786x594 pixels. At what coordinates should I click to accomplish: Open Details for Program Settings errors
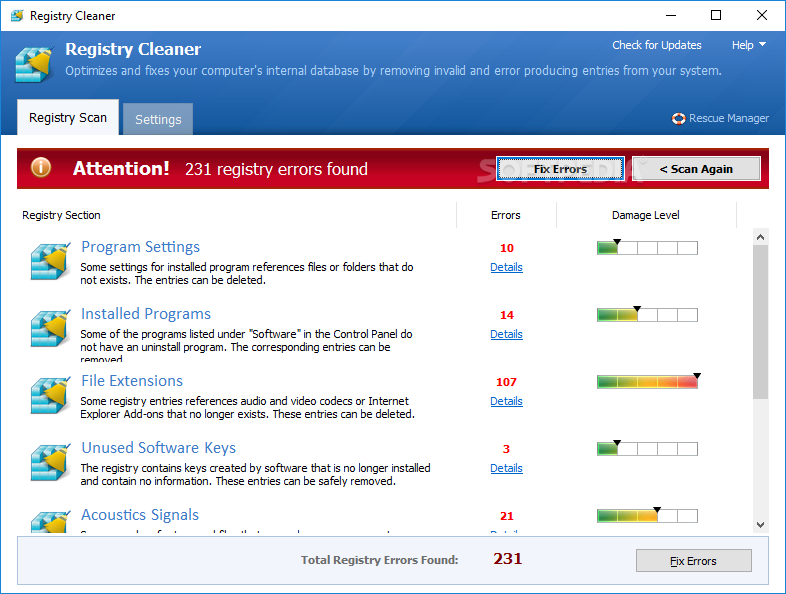(x=506, y=267)
